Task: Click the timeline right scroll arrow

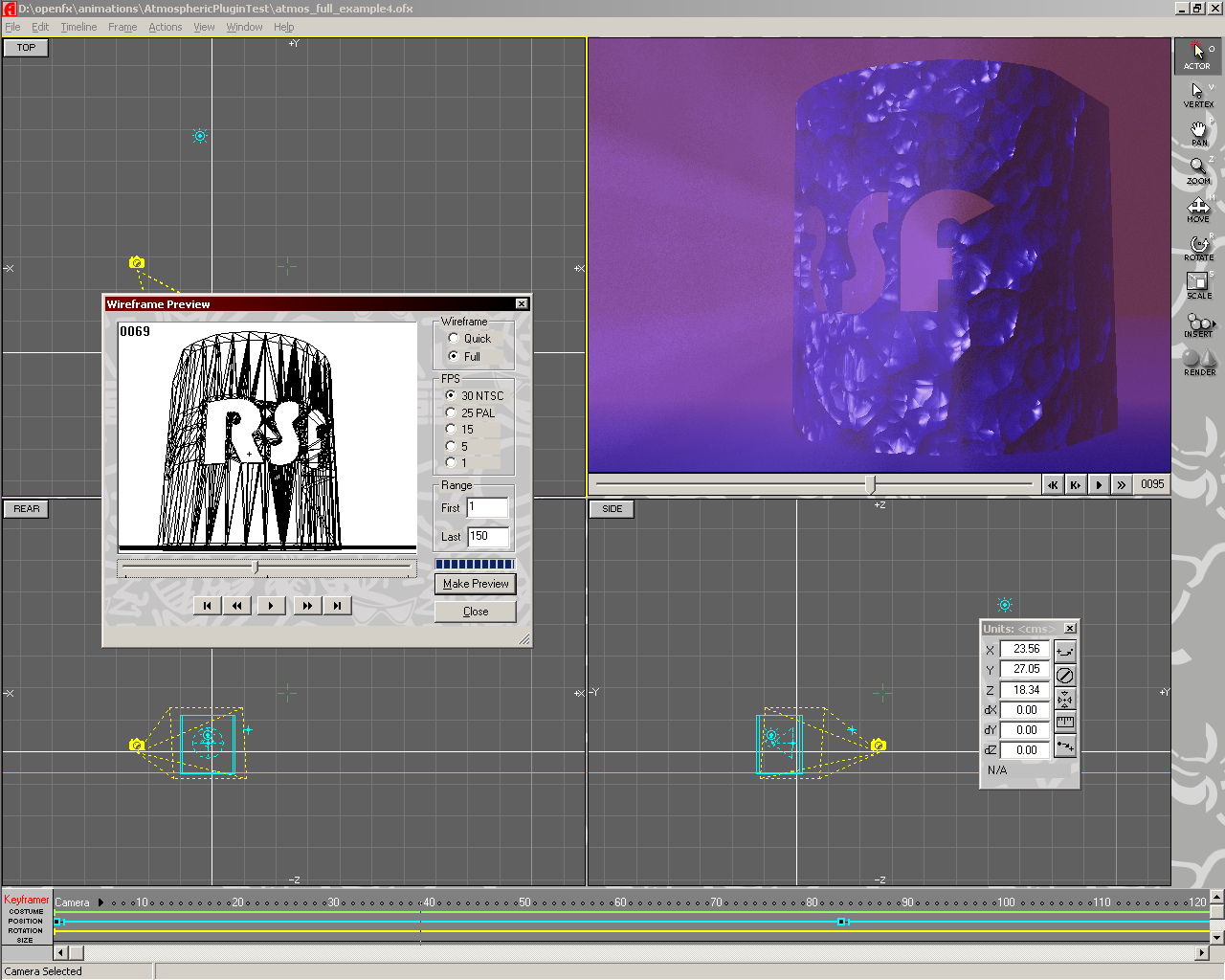Action: (x=1202, y=952)
